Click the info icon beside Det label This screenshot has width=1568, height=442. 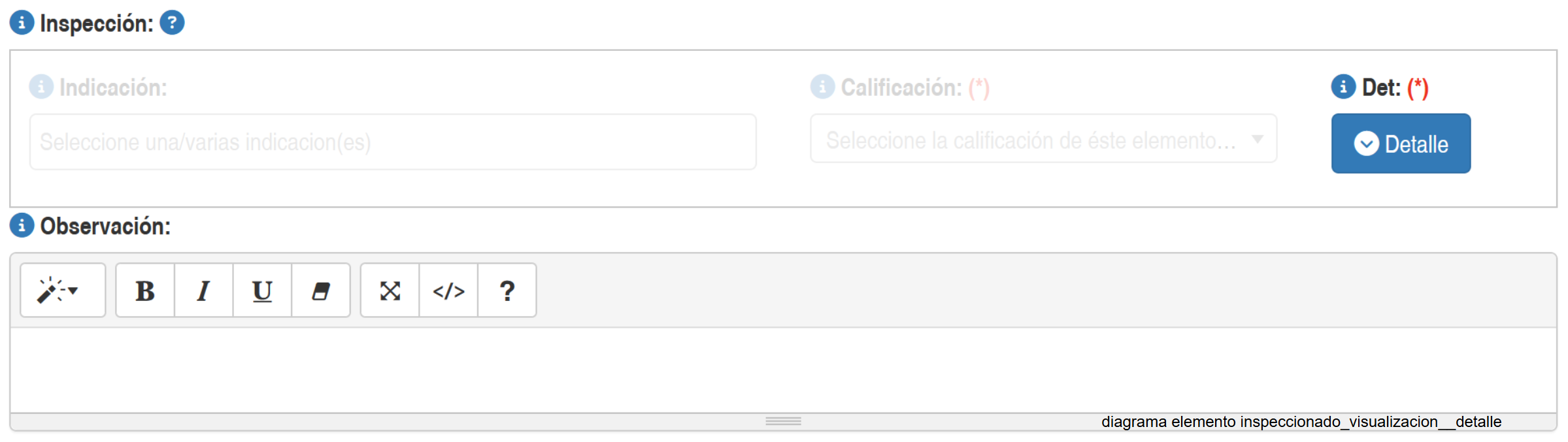tap(1343, 87)
